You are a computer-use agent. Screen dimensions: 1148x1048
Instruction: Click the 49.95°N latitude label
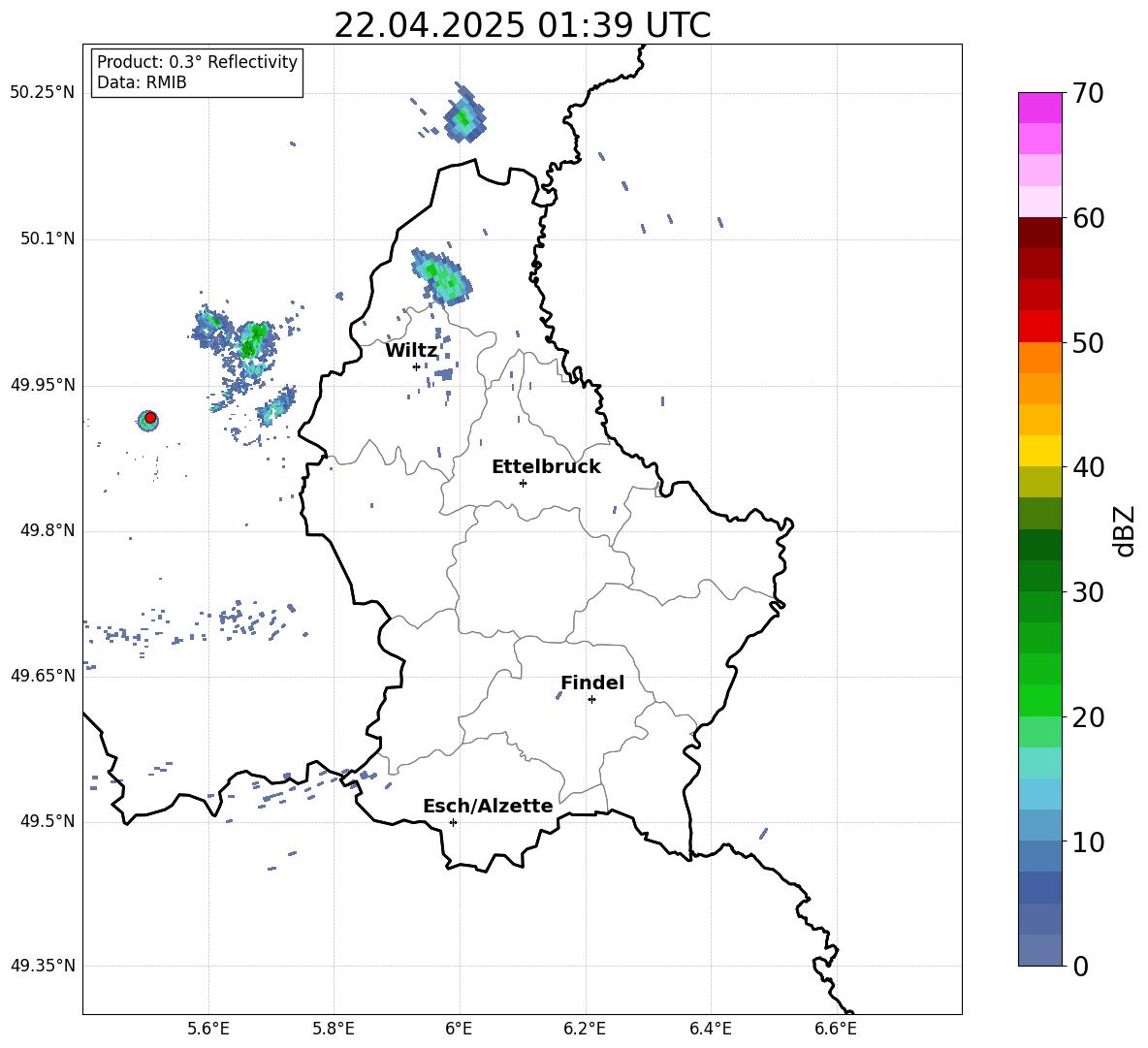43,384
